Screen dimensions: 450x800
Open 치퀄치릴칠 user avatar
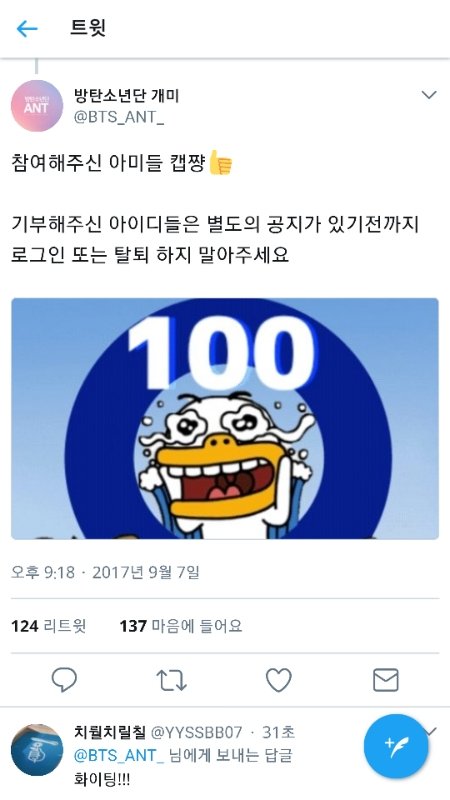pyautogui.click(x=37, y=749)
